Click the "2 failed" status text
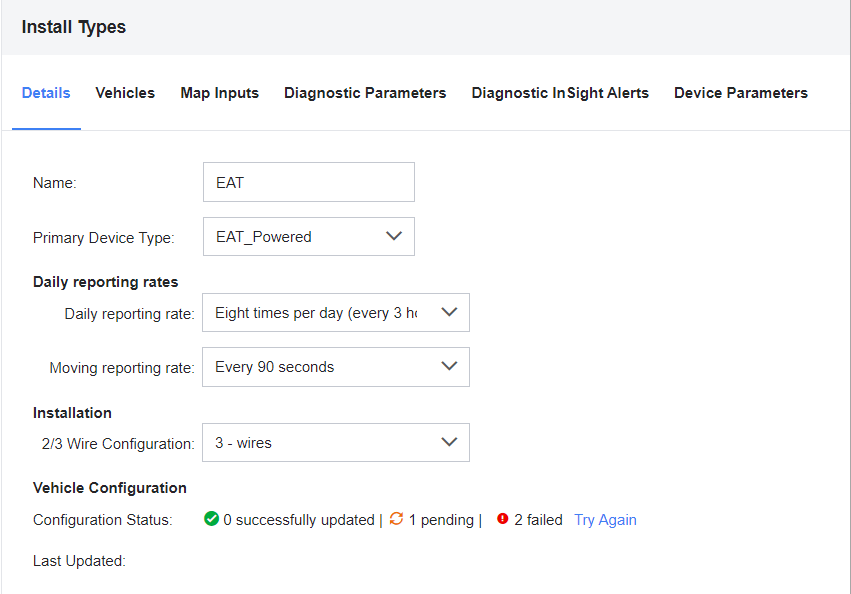Viewport: 851px width, 594px height. coord(537,520)
